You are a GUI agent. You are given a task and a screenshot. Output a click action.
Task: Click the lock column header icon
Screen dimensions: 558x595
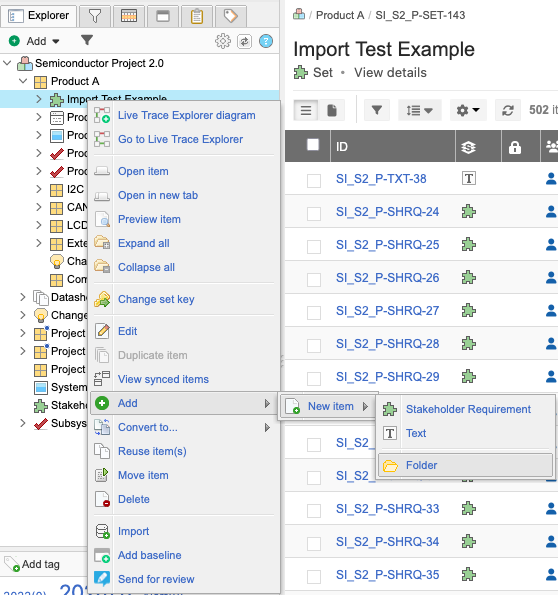[x=515, y=147]
